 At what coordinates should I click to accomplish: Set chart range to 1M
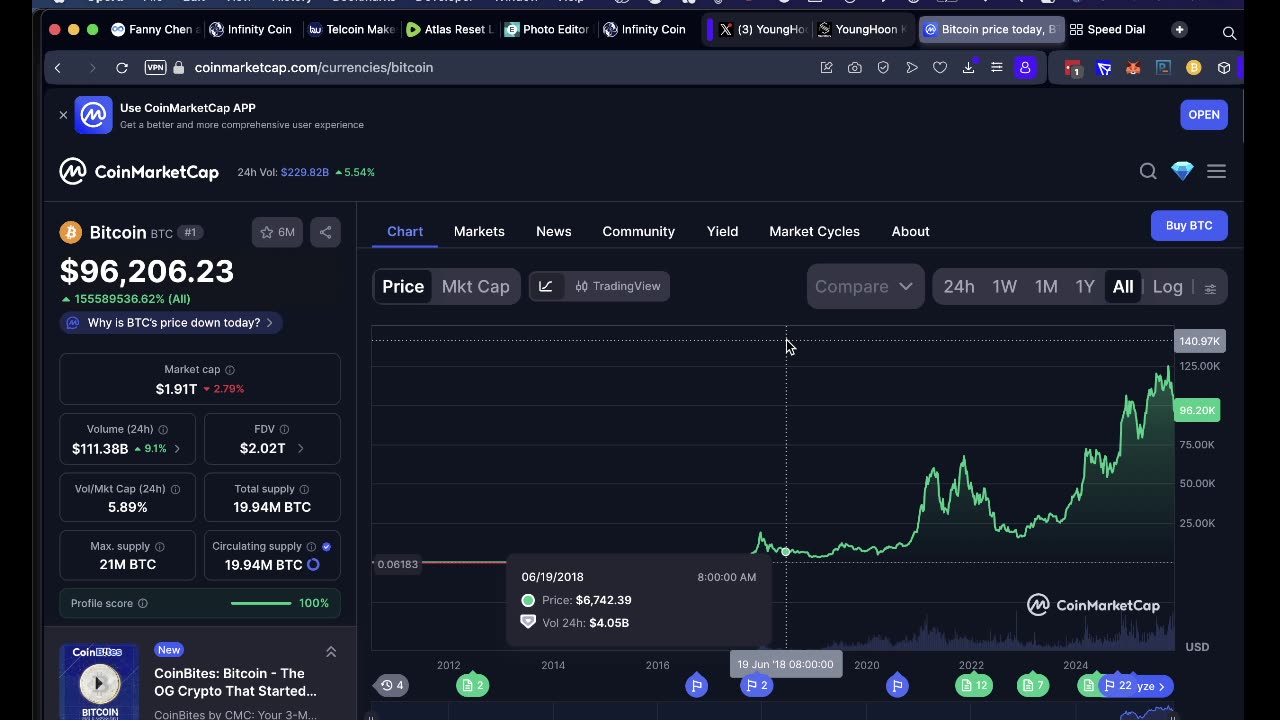(x=1046, y=287)
